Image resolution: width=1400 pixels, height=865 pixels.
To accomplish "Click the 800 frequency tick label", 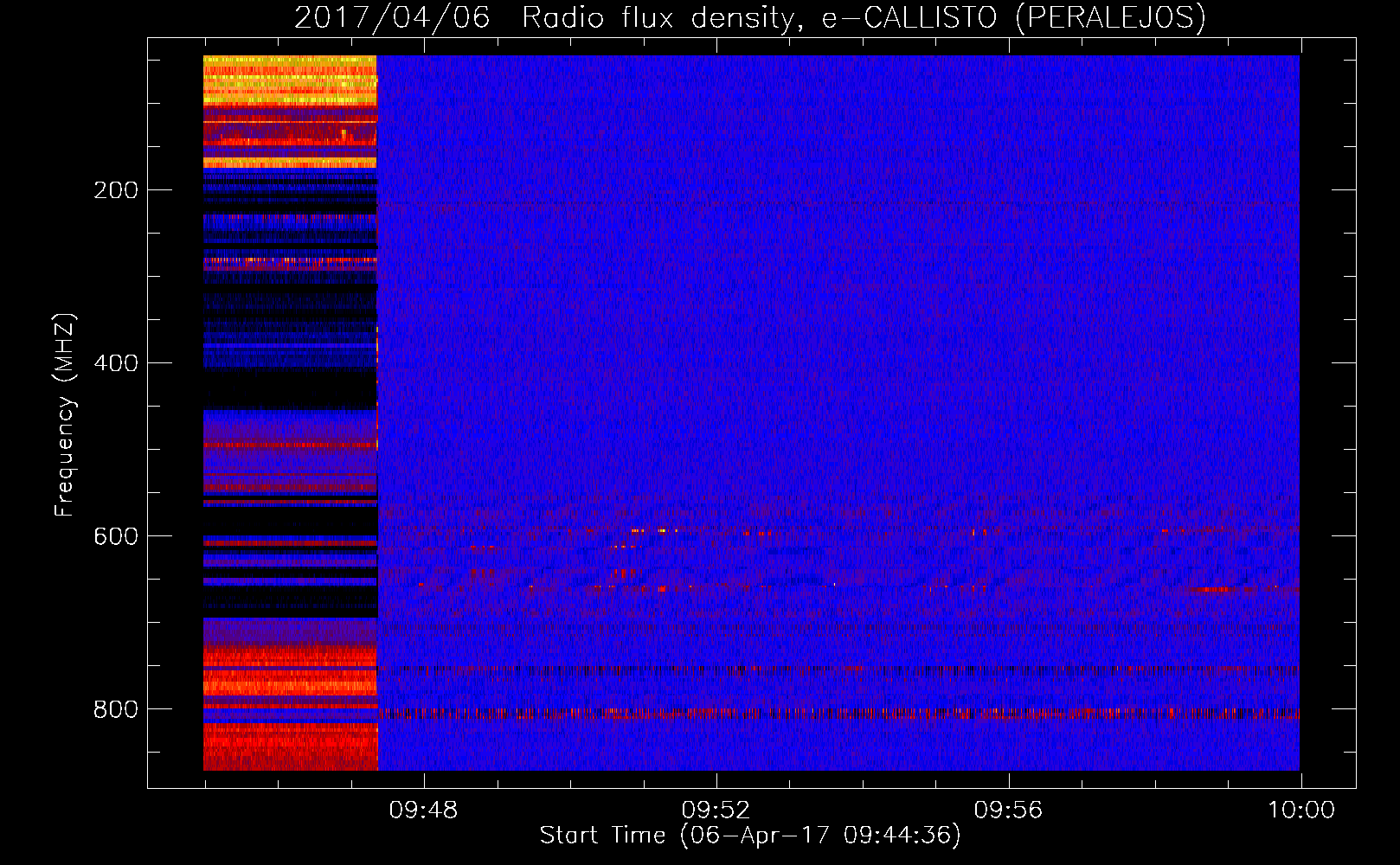I will [116, 709].
